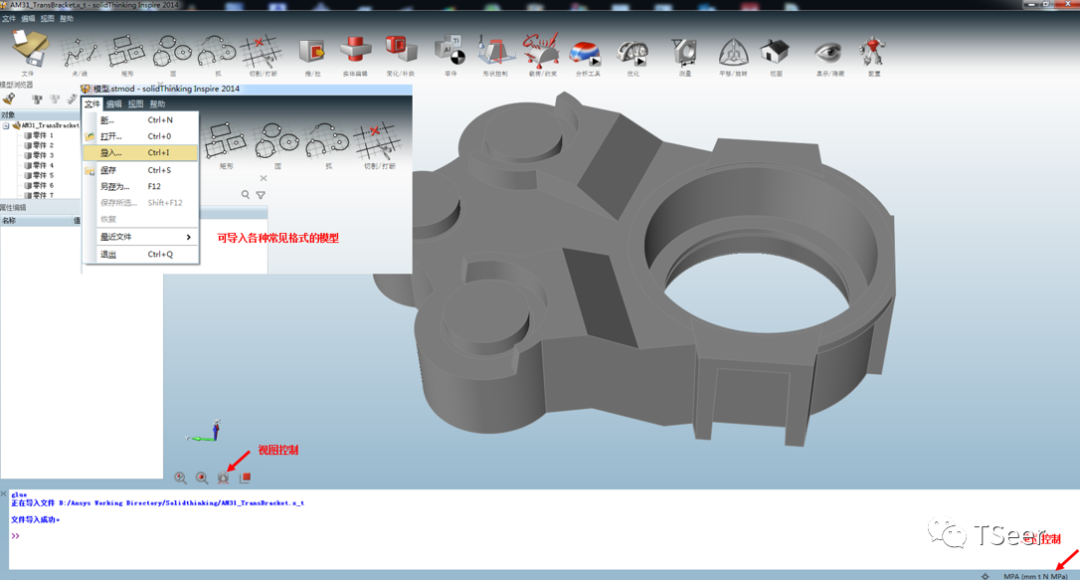The height and width of the screenshot is (580, 1080).
Task: Choose 另存为... F12 menu entry
Action: click(x=141, y=186)
